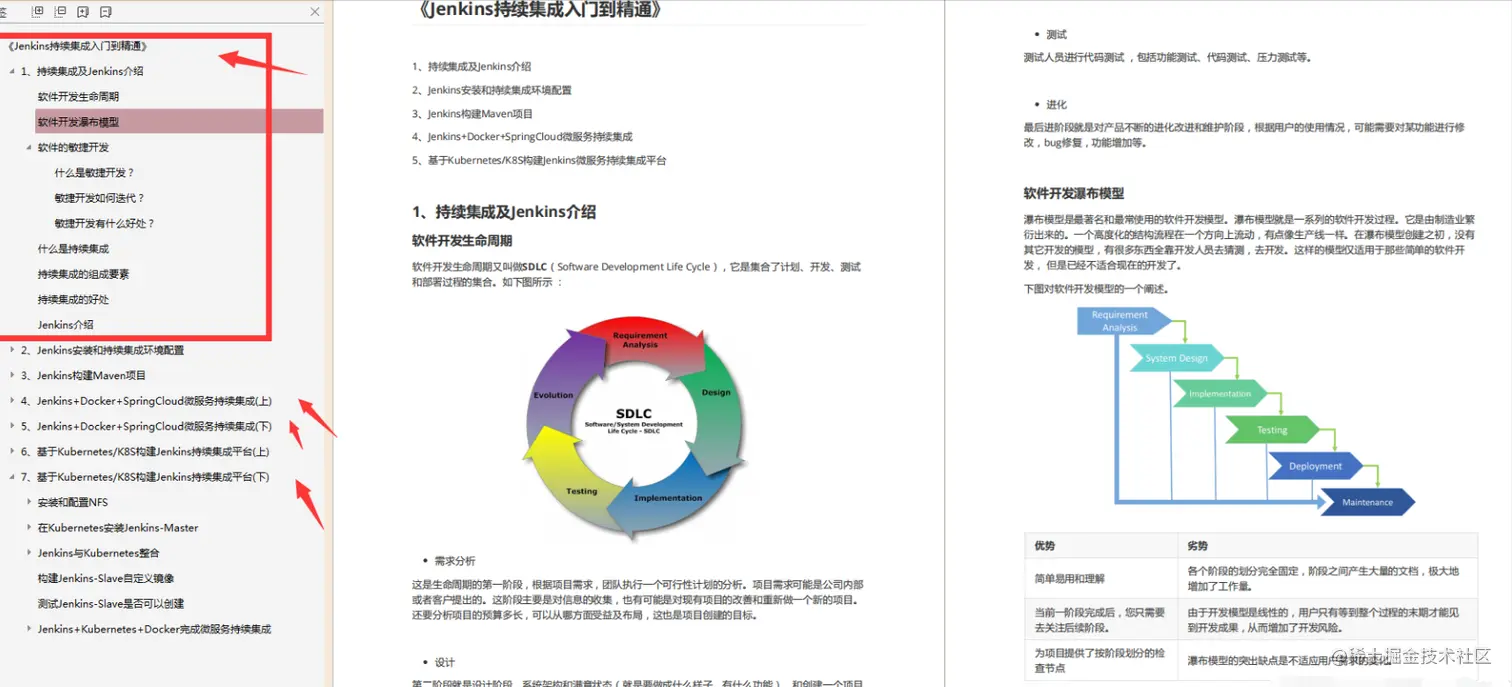The width and height of the screenshot is (1512, 687).
Task: Open bookmark 构建Jenkins-Slave自定义镜像
Action: pyautogui.click(x=106, y=578)
